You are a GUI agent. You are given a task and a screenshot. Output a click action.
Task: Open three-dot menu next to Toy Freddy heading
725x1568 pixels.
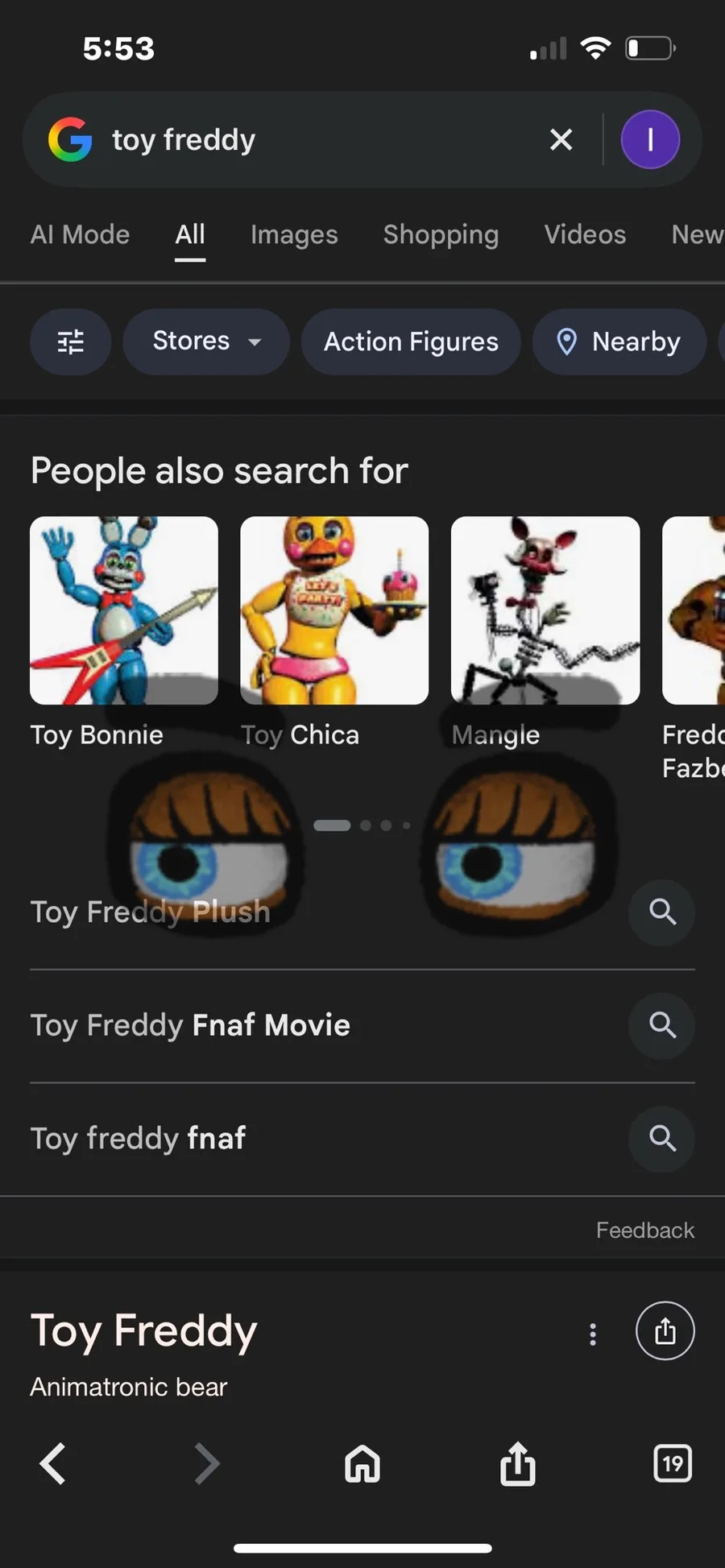click(593, 1334)
